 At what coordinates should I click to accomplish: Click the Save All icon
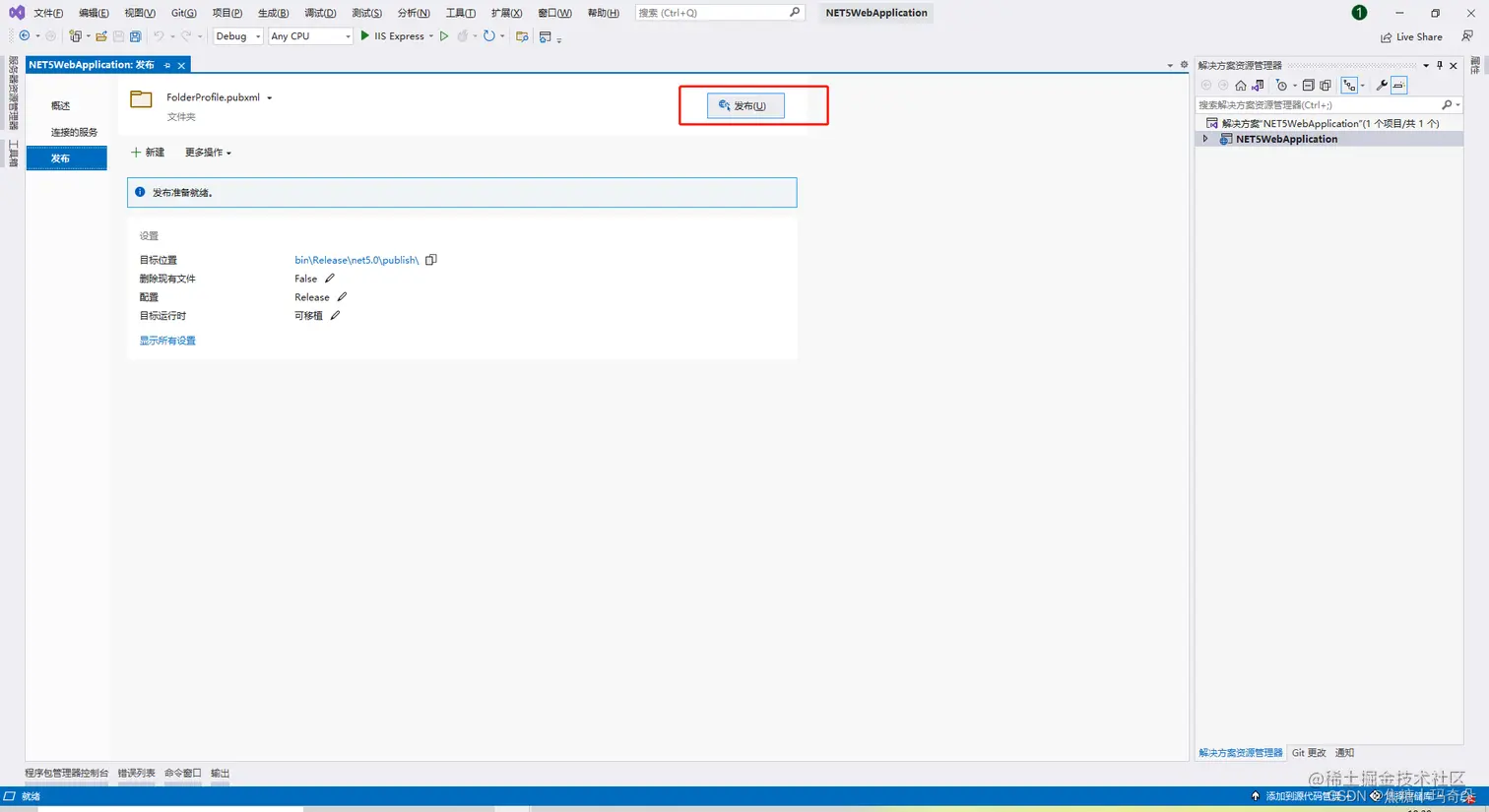pos(136,36)
